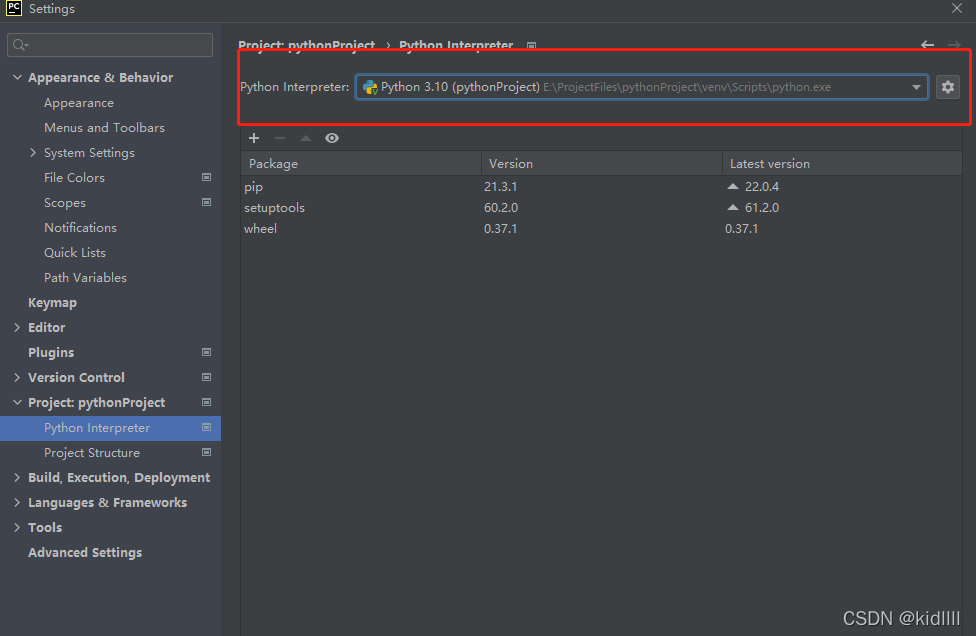976x636 pixels.
Task: Click wheel latest version 0.37.1 cell
Action: (741, 228)
